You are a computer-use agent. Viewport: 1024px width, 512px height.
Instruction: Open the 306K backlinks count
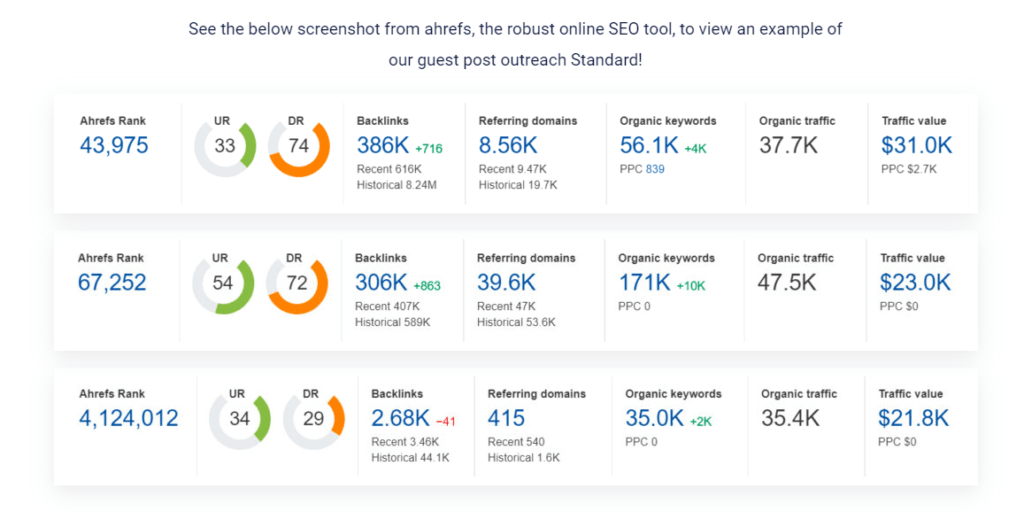point(381,282)
